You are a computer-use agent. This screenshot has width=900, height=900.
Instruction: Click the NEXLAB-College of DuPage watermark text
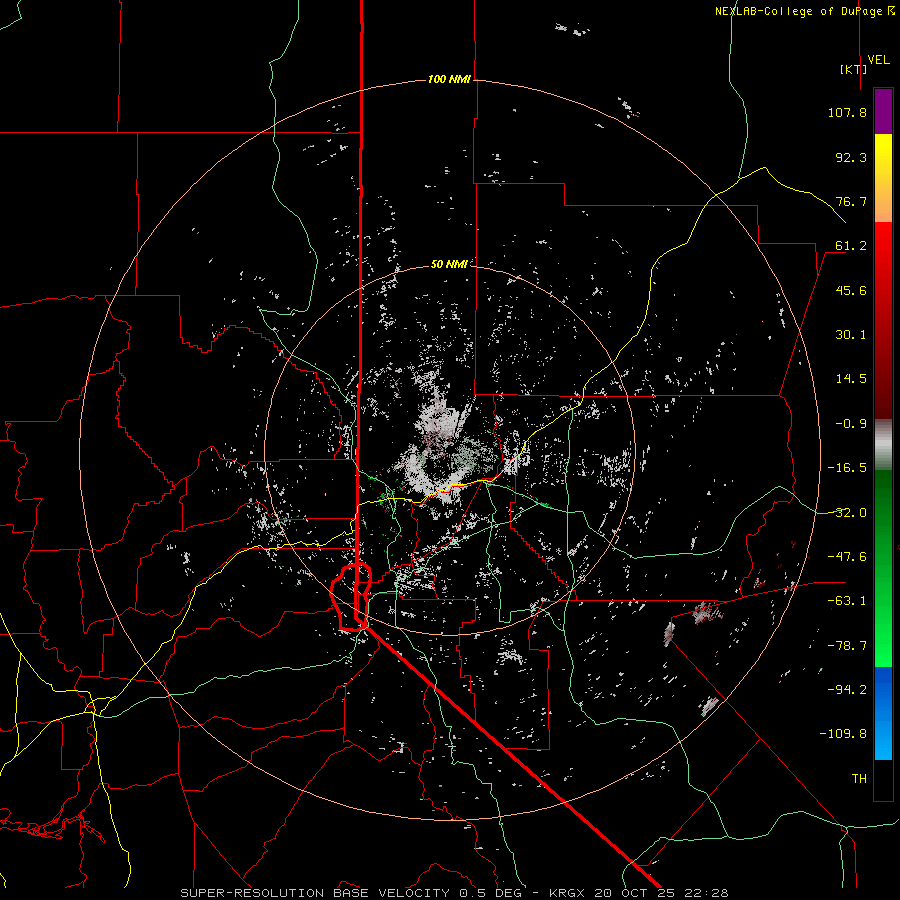tap(804, 11)
